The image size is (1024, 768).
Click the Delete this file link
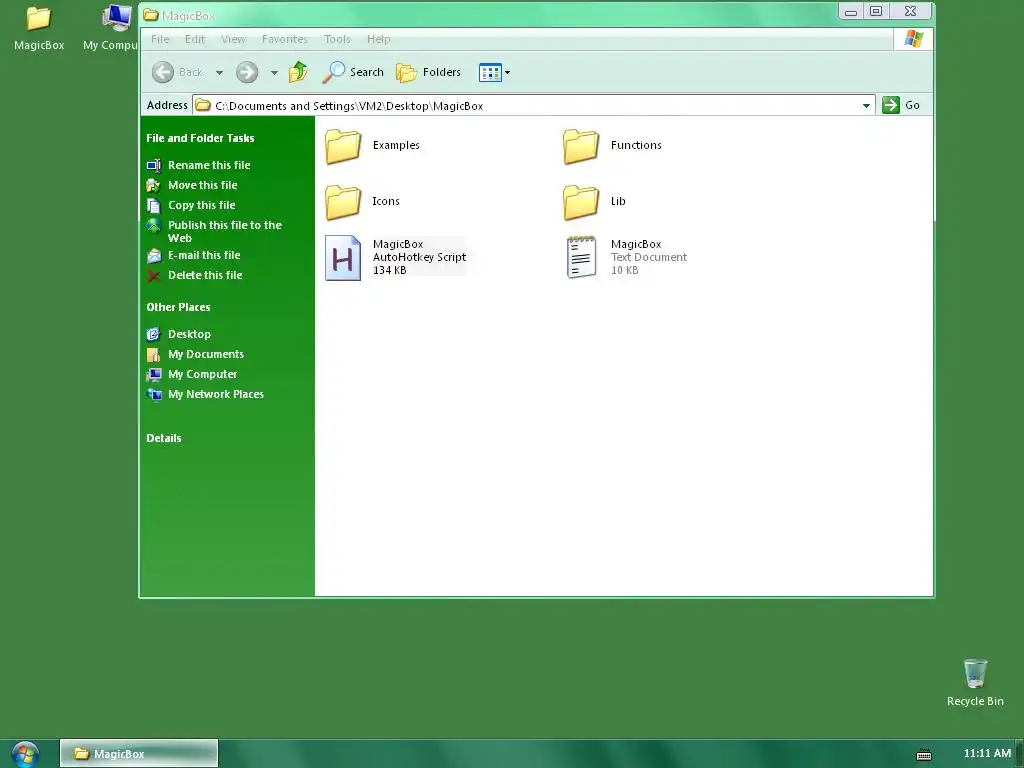coord(205,276)
